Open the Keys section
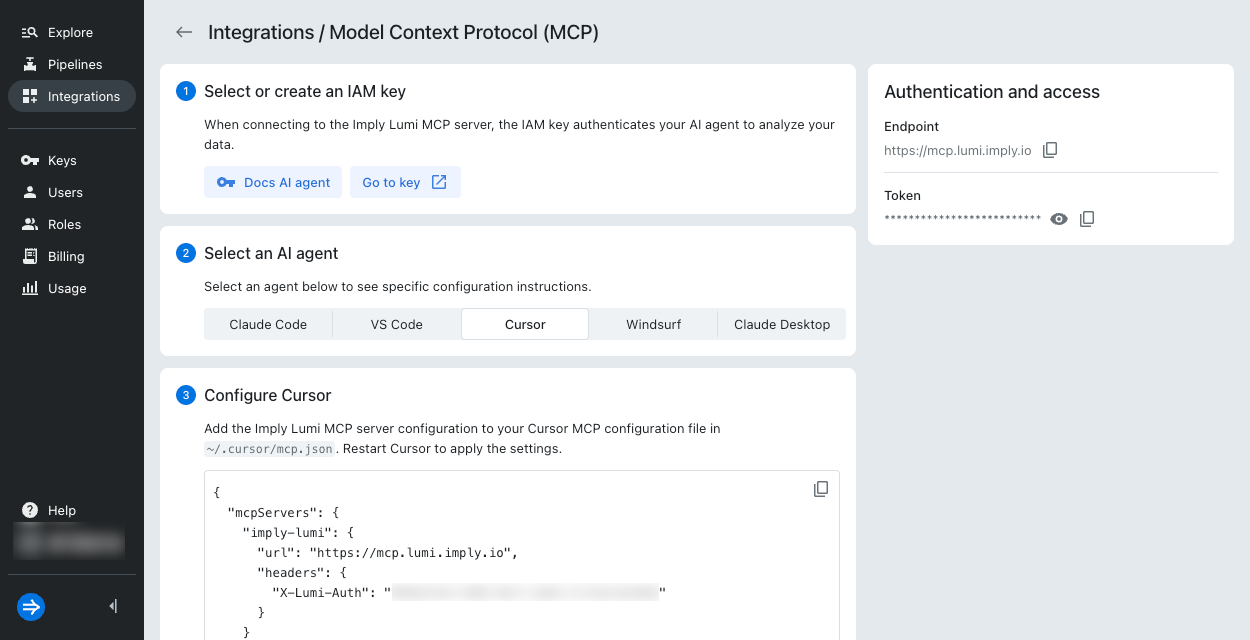The height and width of the screenshot is (640, 1250). (x=62, y=160)
